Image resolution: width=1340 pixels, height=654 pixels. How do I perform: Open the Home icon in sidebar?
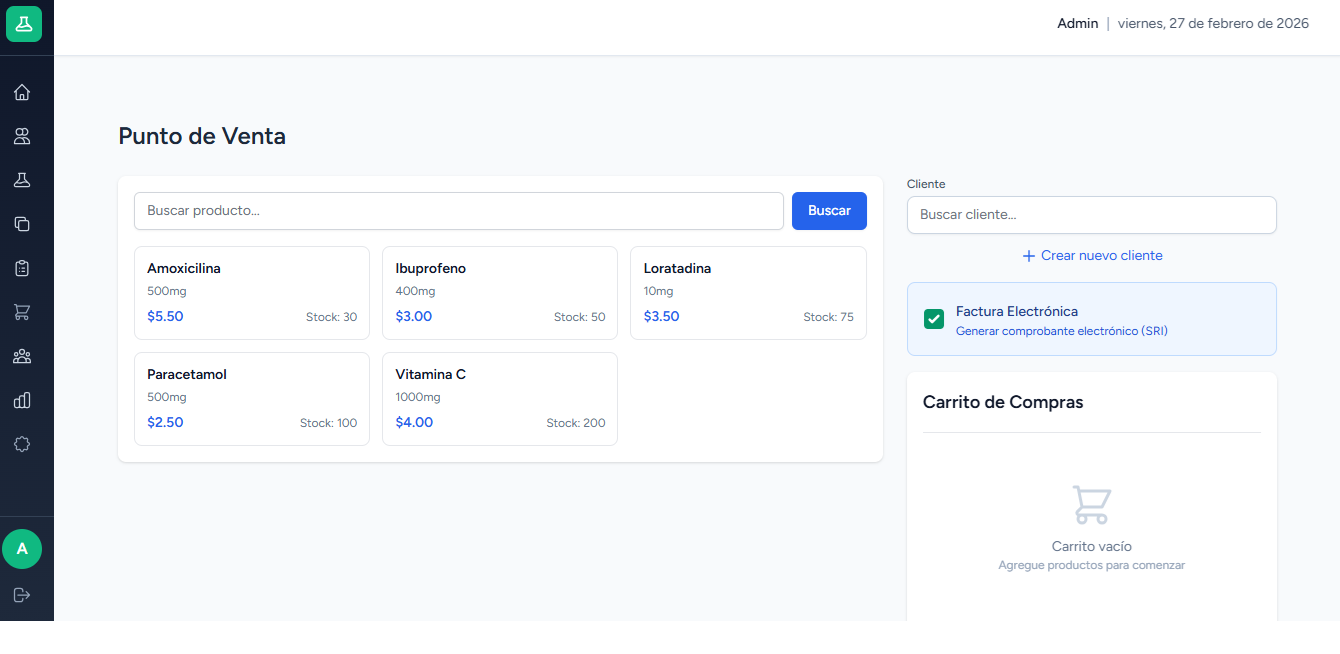tap(22, 92)
